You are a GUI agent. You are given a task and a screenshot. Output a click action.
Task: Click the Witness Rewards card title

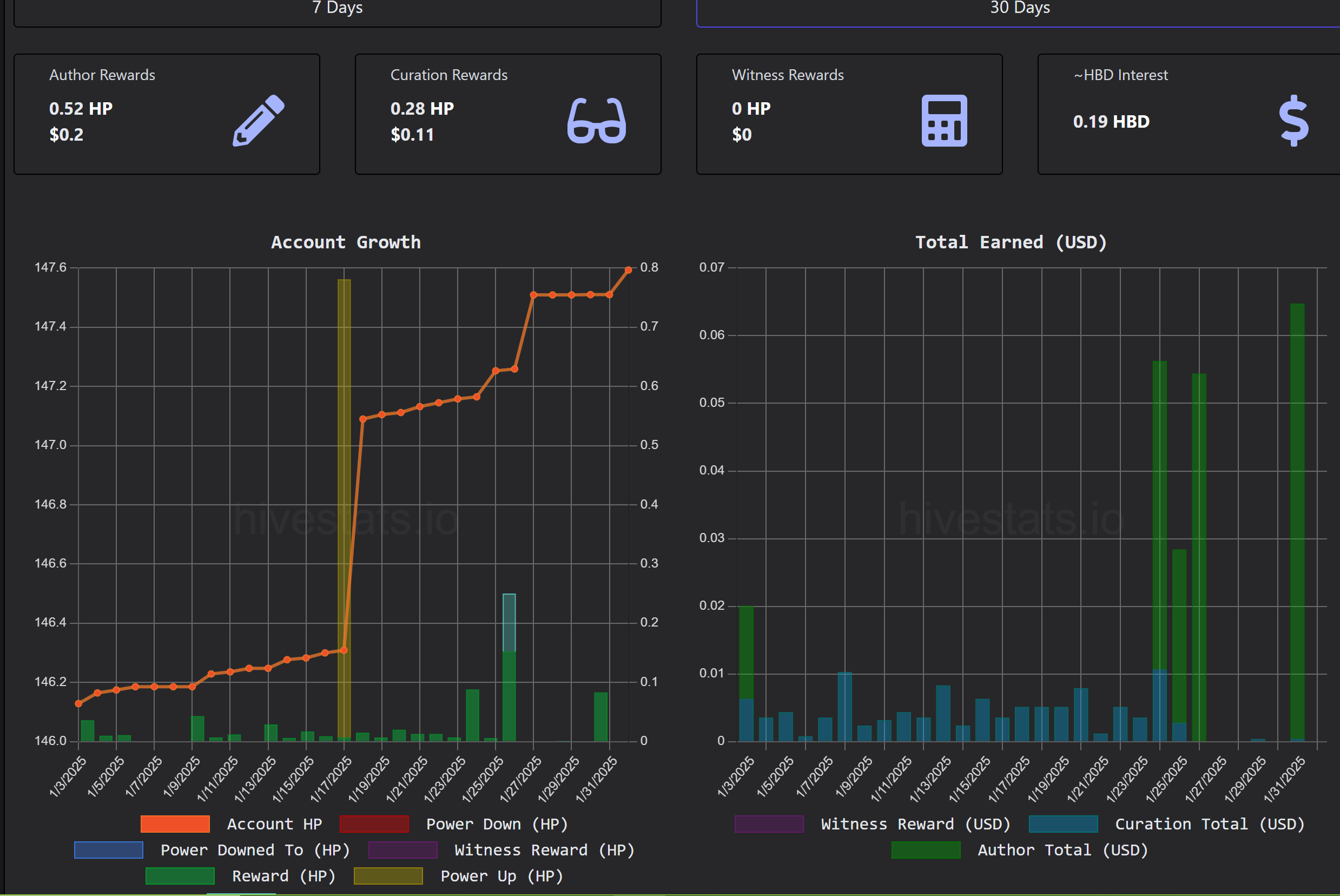pos(788,75)
